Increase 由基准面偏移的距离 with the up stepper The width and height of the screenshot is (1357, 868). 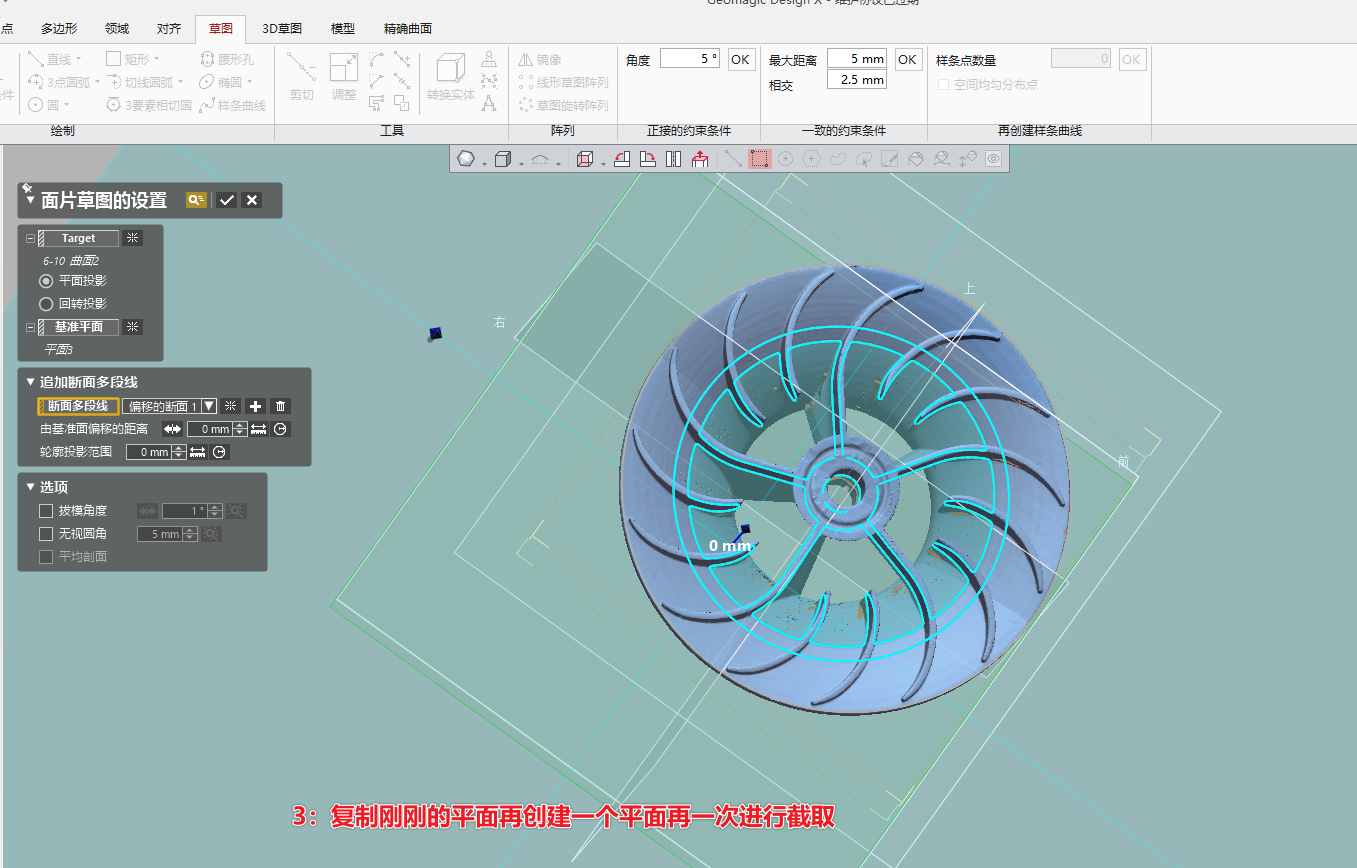point(238,424)
